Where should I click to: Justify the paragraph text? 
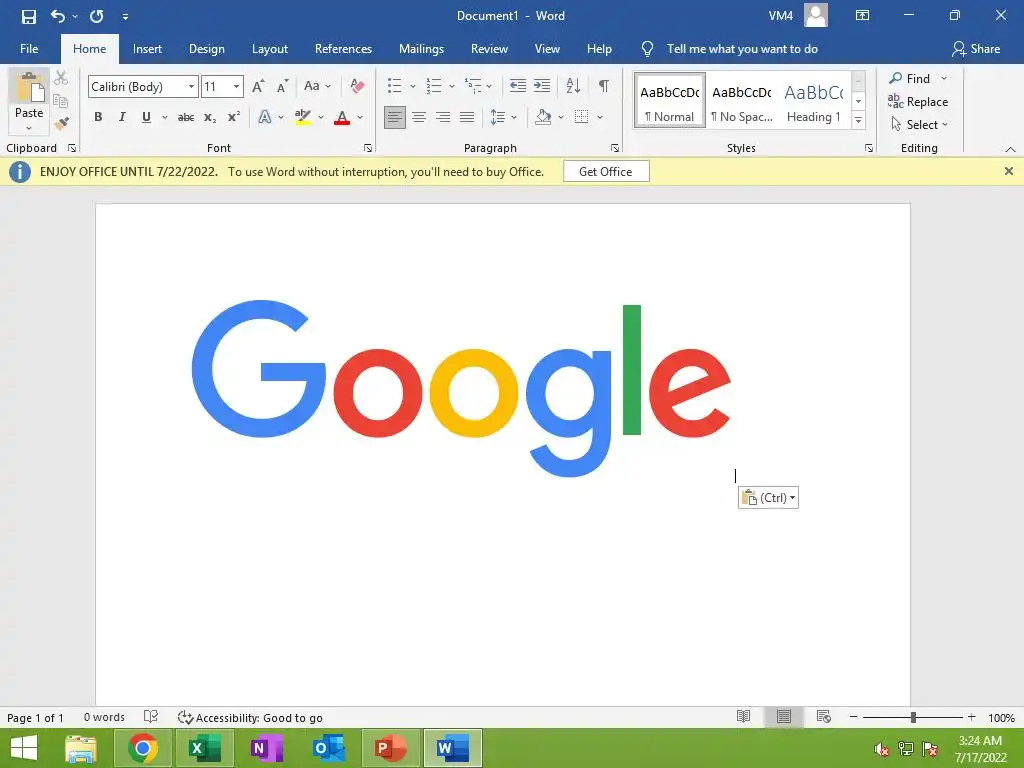point(467,118)
